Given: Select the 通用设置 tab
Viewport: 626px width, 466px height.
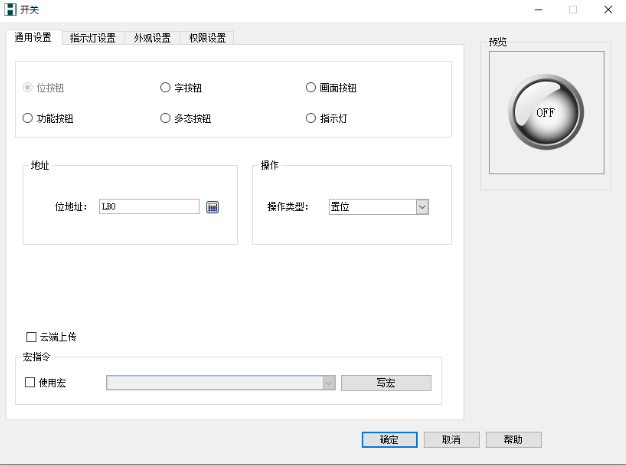Looking at the screenshot, I should [x=33, y=38].
